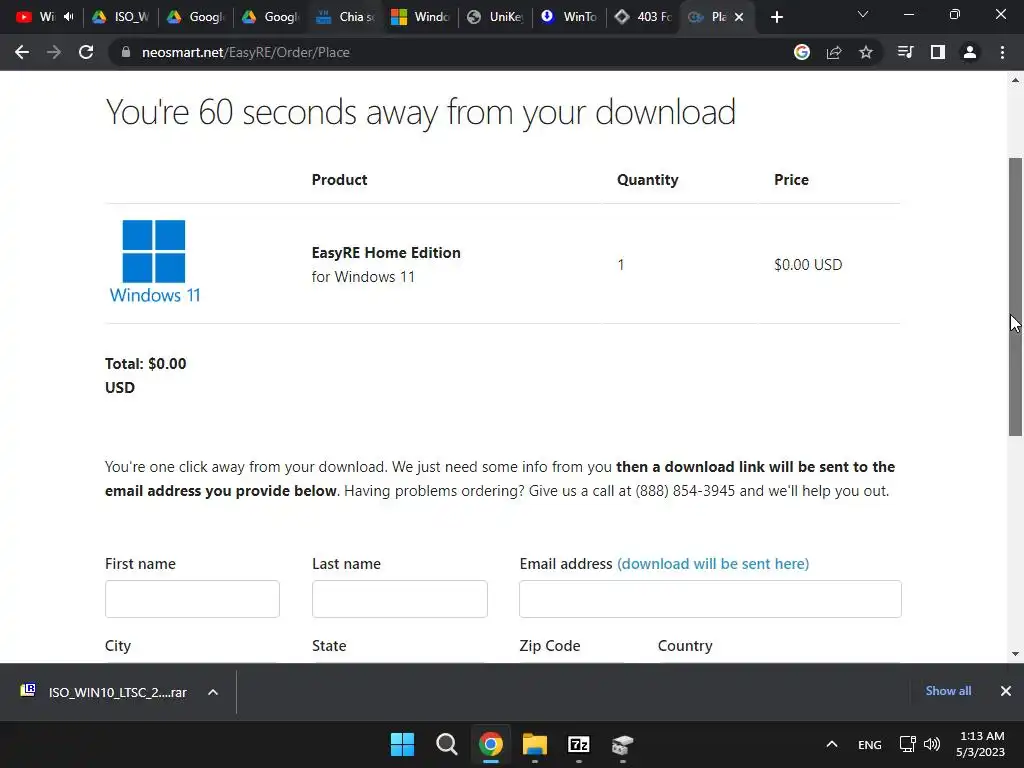
Task: View site security lock info
Action: click(x=126, y=52)
